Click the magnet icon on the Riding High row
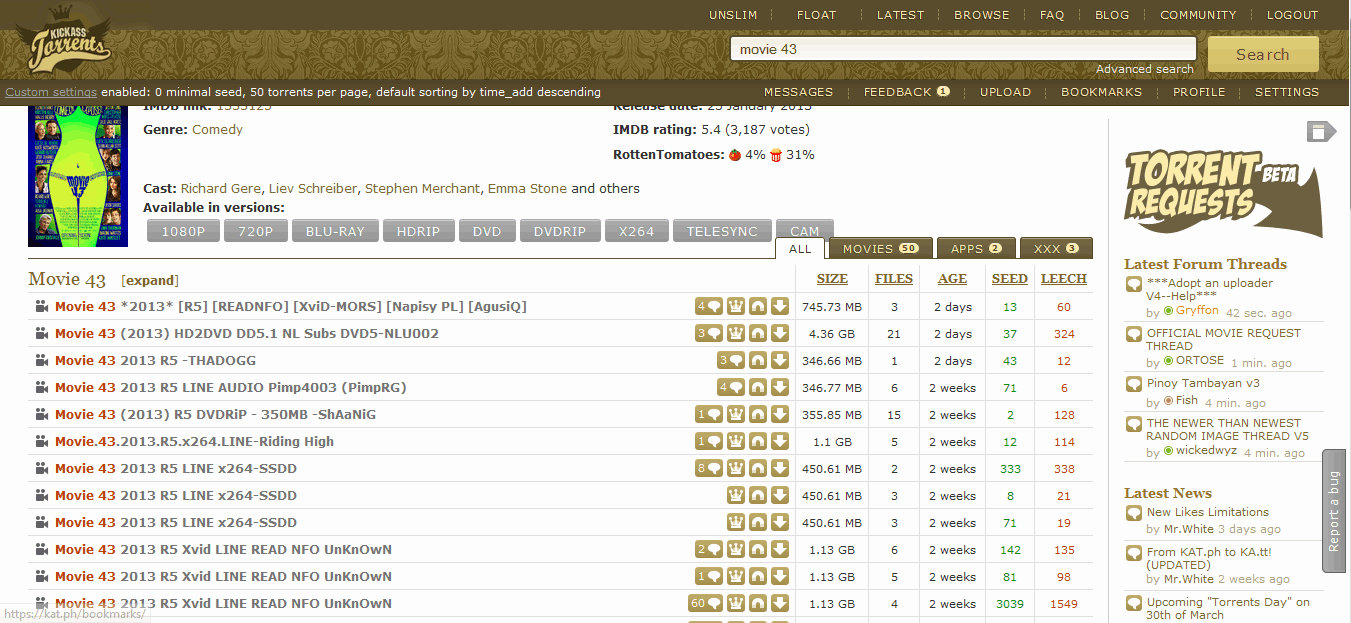This screenshot has height=623, width=1351. pos(758,441)
